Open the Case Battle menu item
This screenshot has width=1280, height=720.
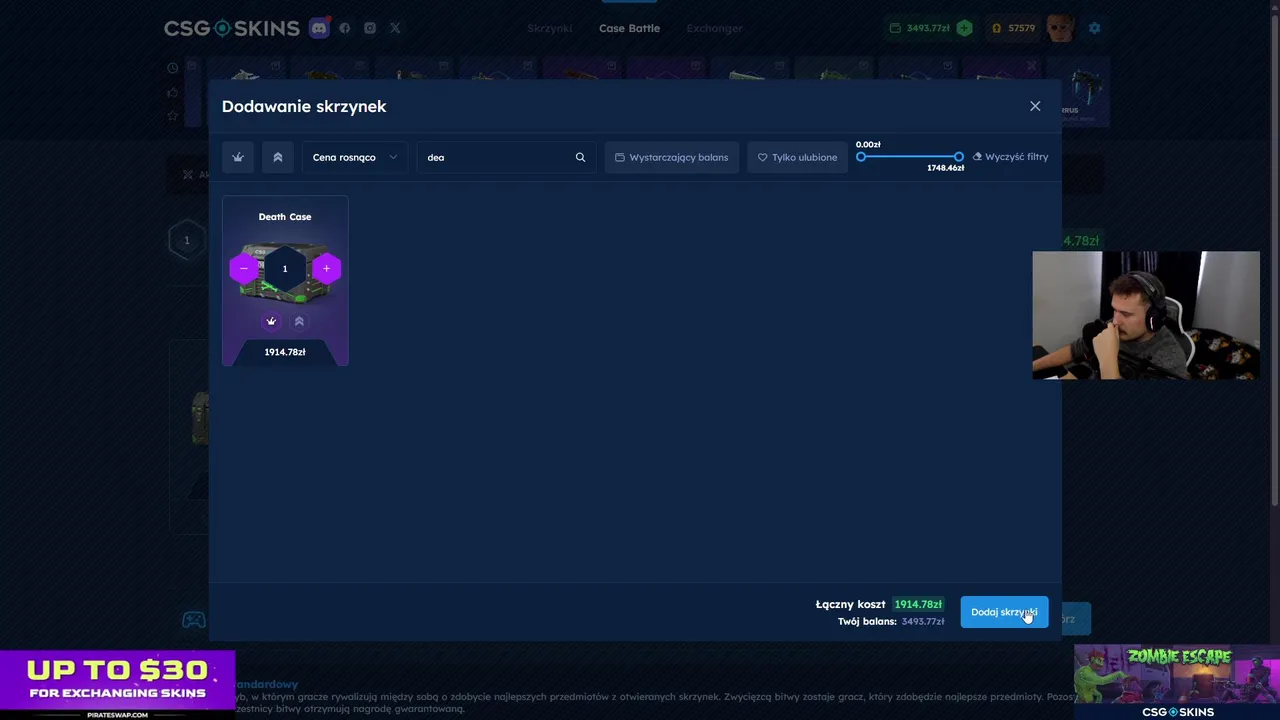tap(629, 28)
